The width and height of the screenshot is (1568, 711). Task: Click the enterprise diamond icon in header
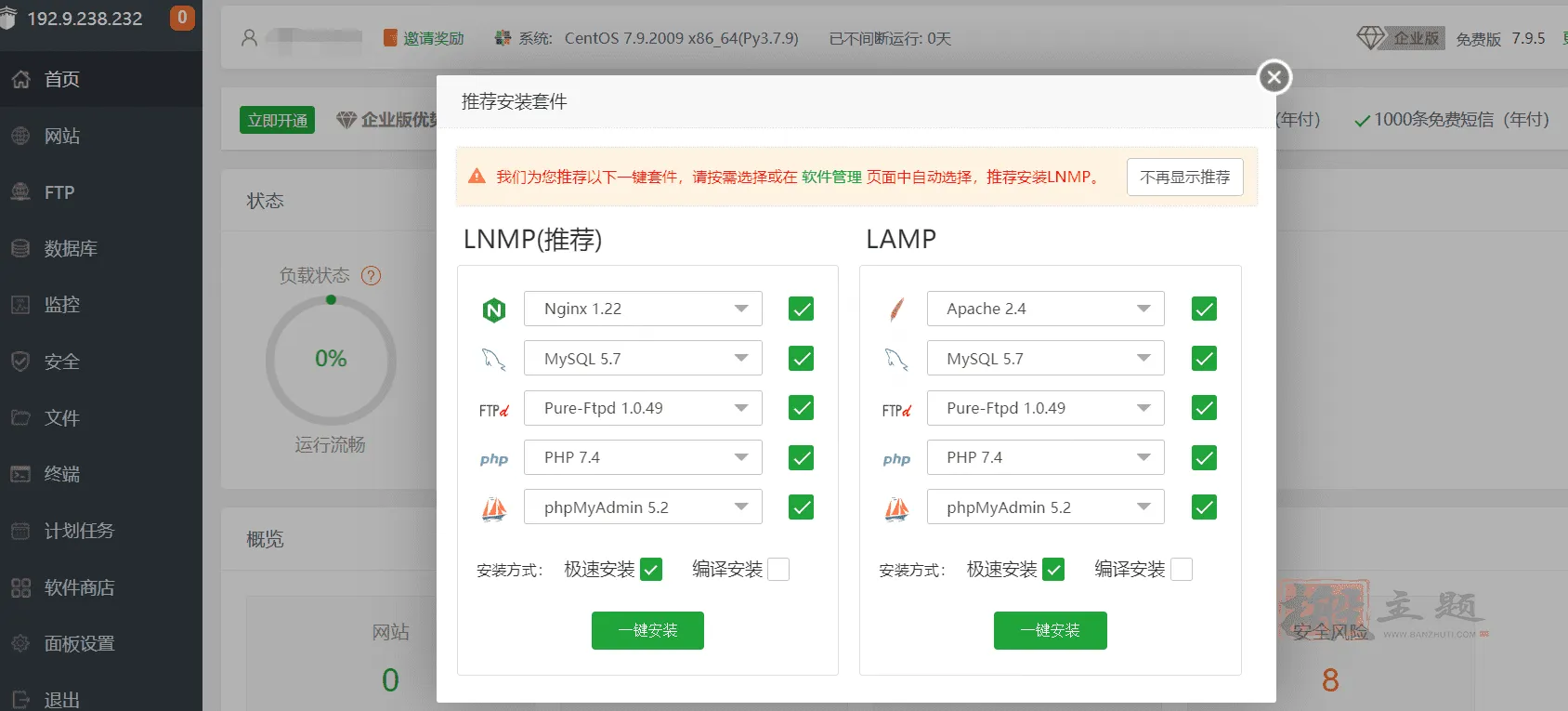pos(1370,38)
